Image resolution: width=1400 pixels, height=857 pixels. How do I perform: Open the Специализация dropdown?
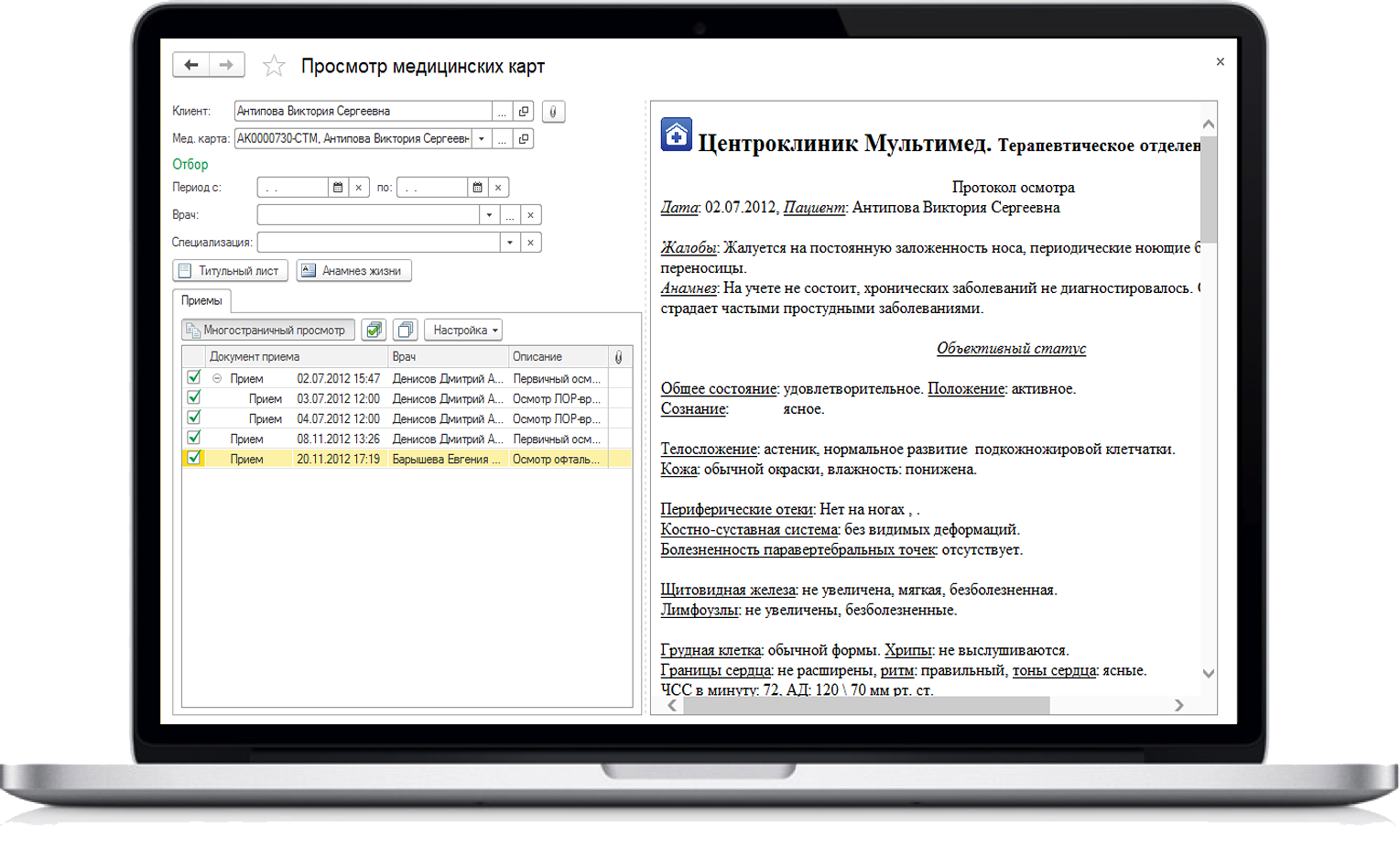[x=510, y=243]
